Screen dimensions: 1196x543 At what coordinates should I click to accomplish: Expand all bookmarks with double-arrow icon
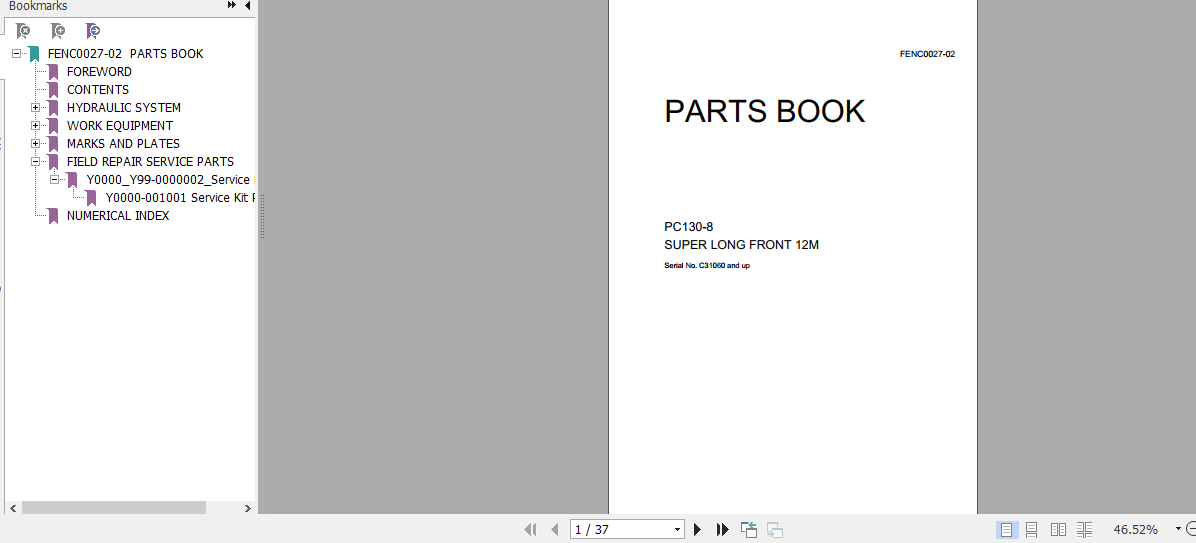click(x=231, y=5)
